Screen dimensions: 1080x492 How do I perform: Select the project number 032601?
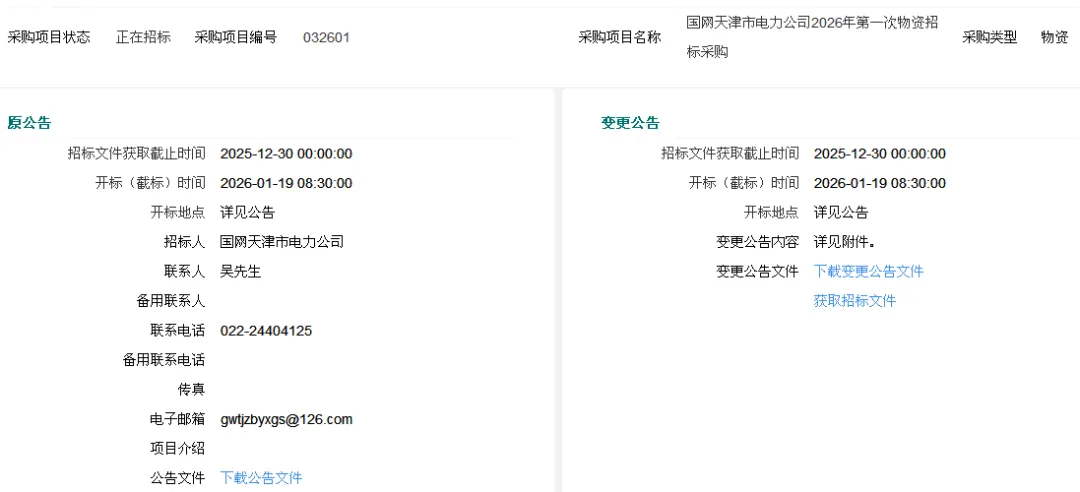point(326,37)
